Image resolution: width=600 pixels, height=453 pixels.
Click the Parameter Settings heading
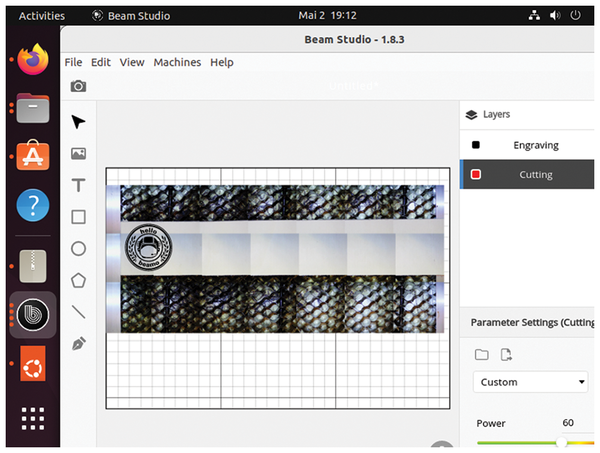532,323
